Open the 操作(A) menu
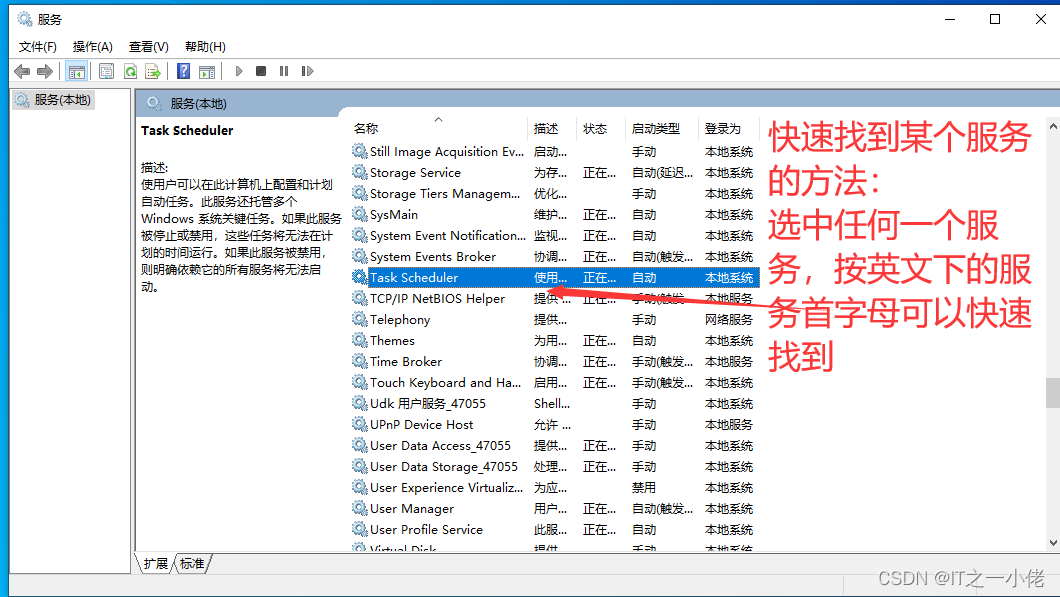Viewport: 1060px width, 597px height. point(93,47)
